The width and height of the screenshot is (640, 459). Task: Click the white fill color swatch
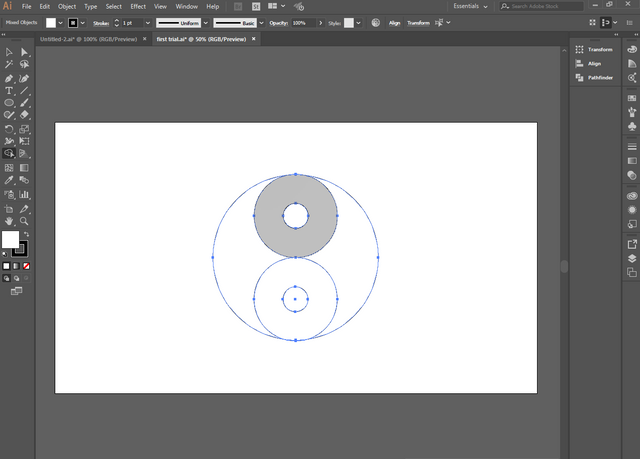point(11,240)
